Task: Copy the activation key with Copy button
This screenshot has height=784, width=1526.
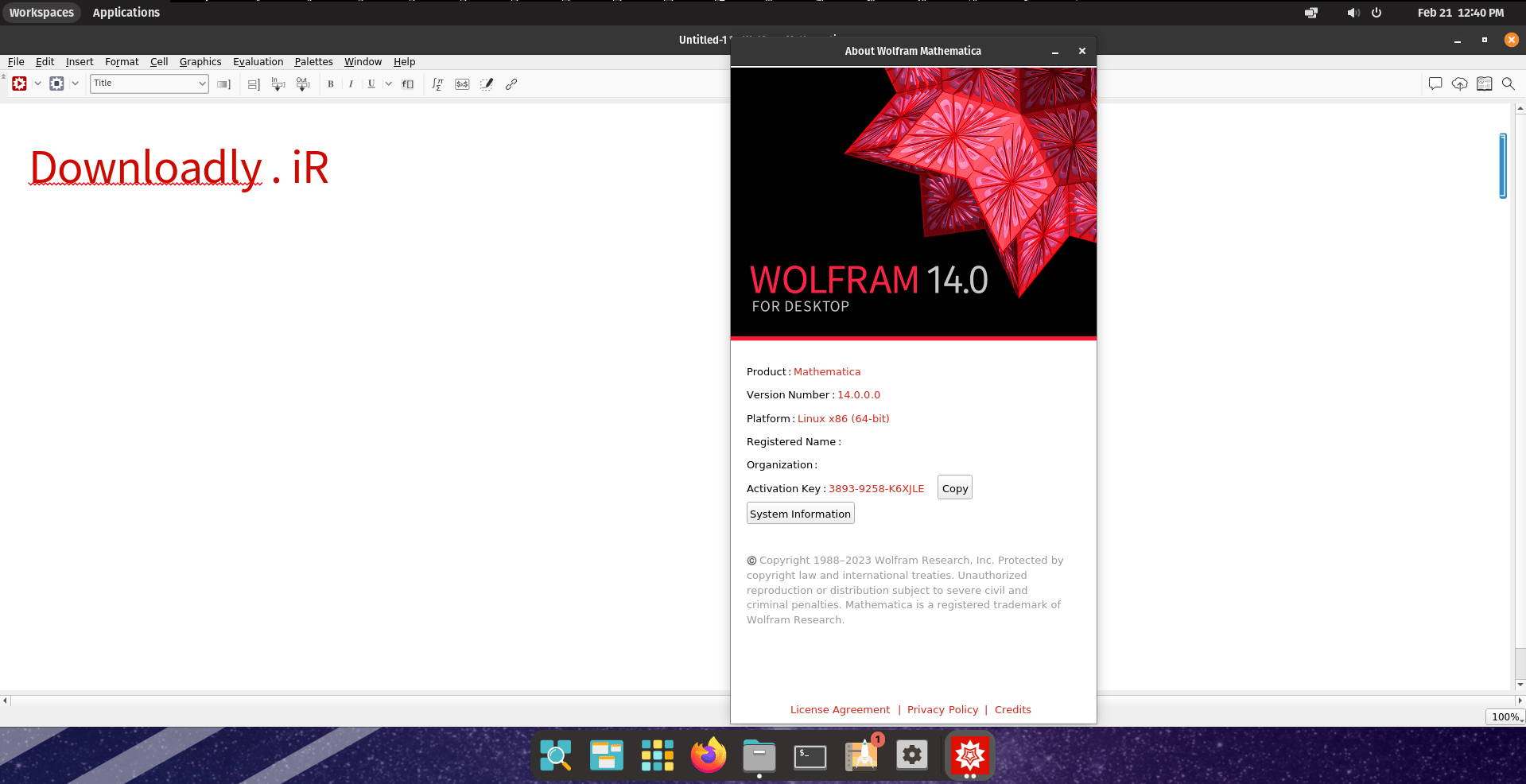Action: pyautogui.click(x=955, y=488)
